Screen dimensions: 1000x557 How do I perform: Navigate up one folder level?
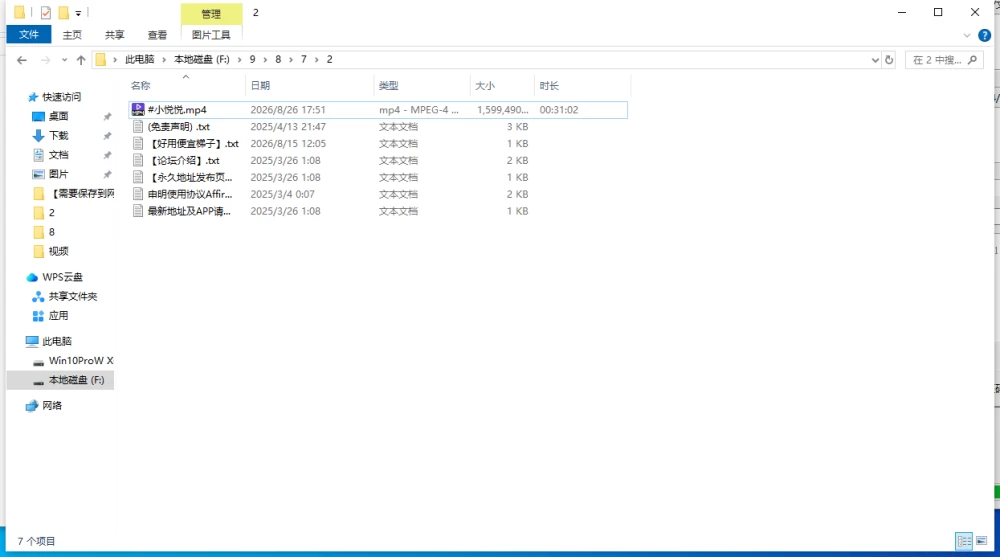(x=80, y=60)
